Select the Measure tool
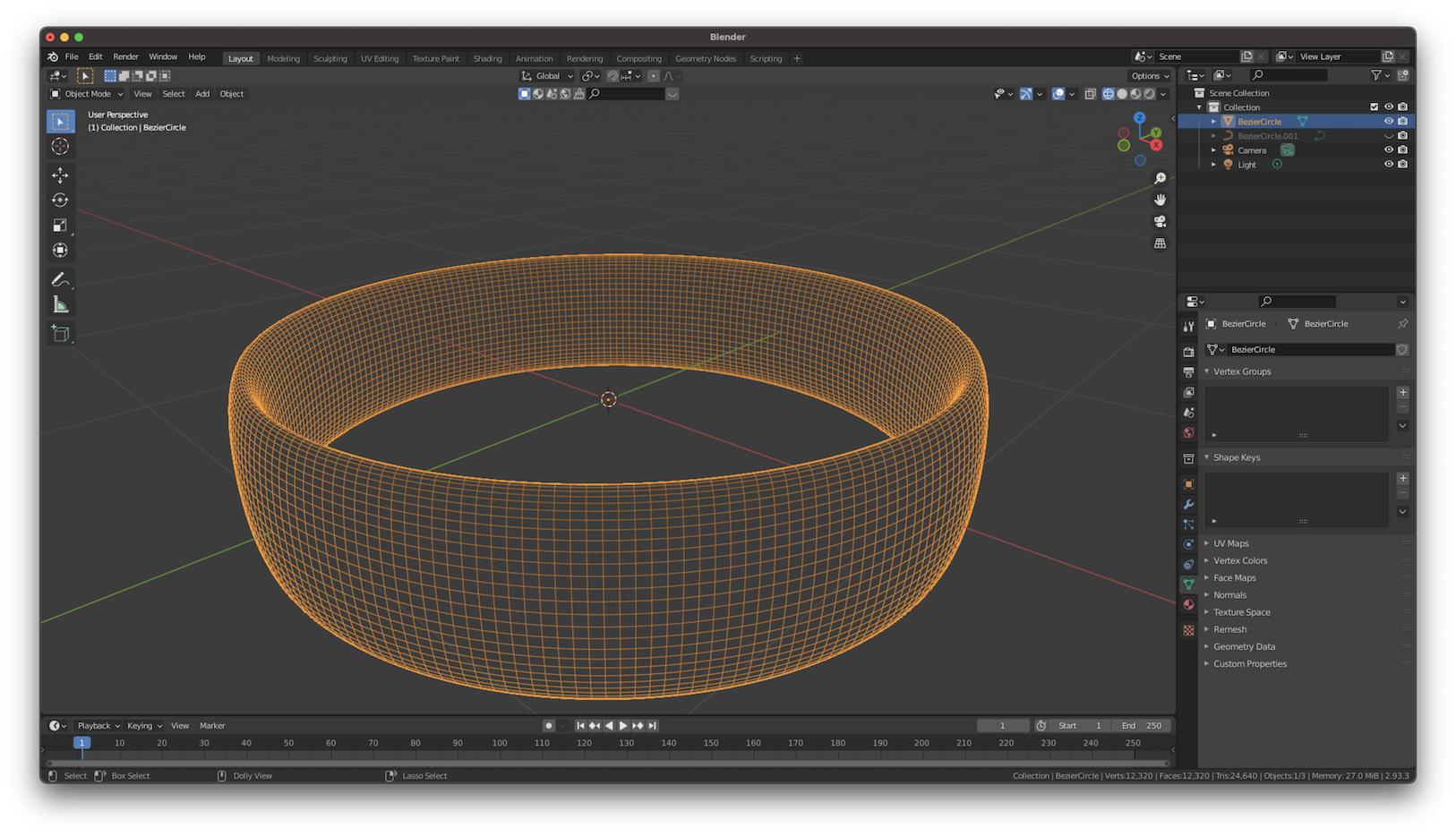This screenshot has width=1456, height=836. click(x=60, y=305)
